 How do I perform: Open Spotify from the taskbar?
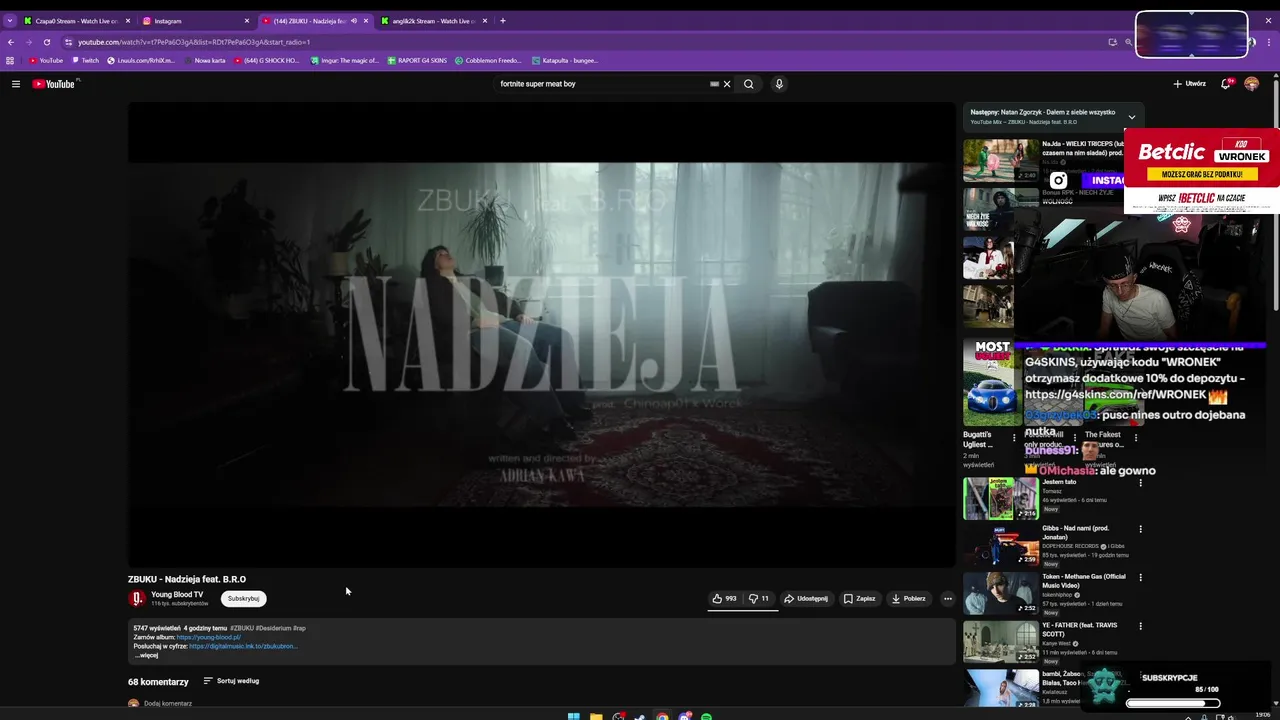pyautogui.click(x=706, y=716)
